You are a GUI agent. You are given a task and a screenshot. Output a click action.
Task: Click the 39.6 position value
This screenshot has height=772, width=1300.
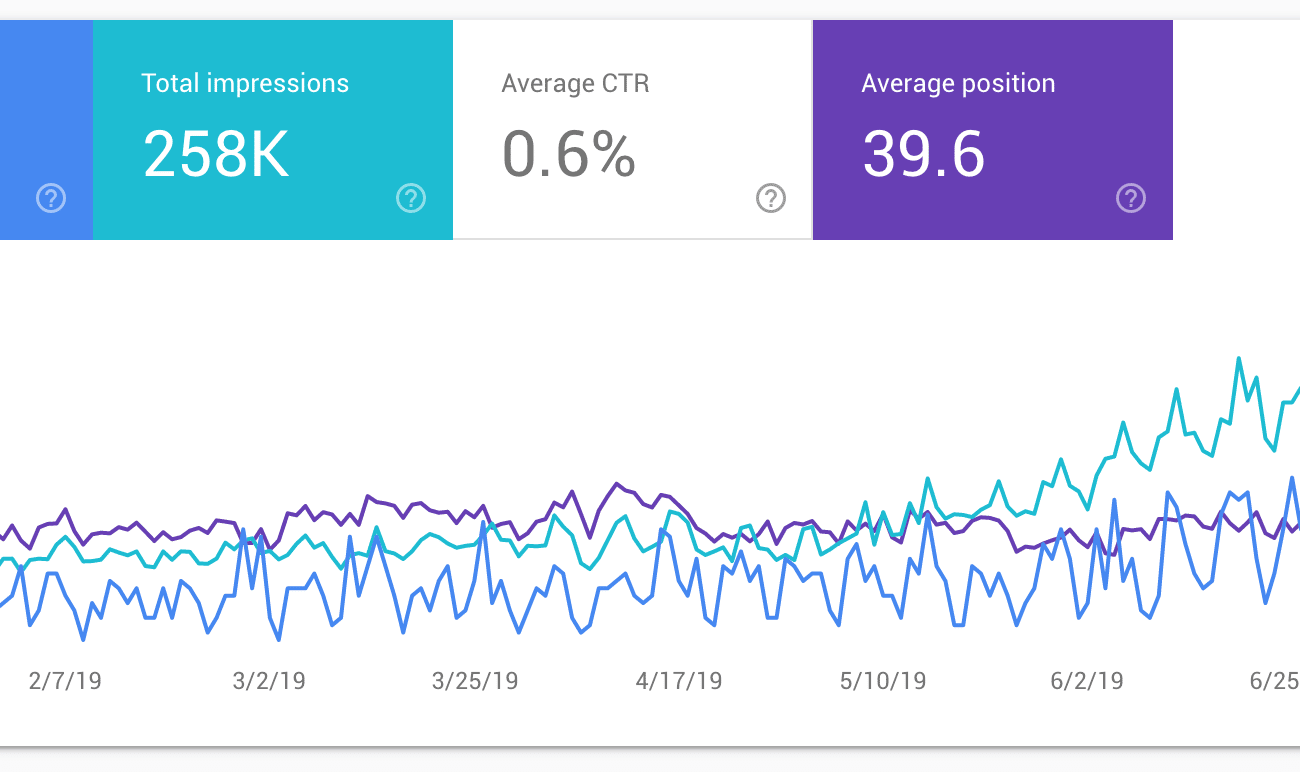coord(923,154)
